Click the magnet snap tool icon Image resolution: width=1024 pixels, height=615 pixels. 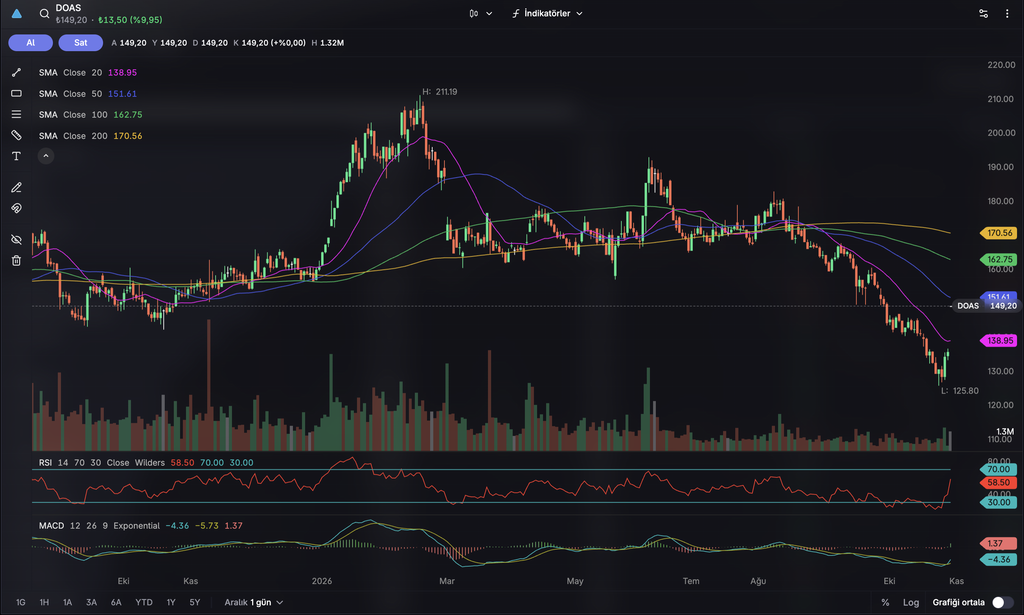pos(16,208)
